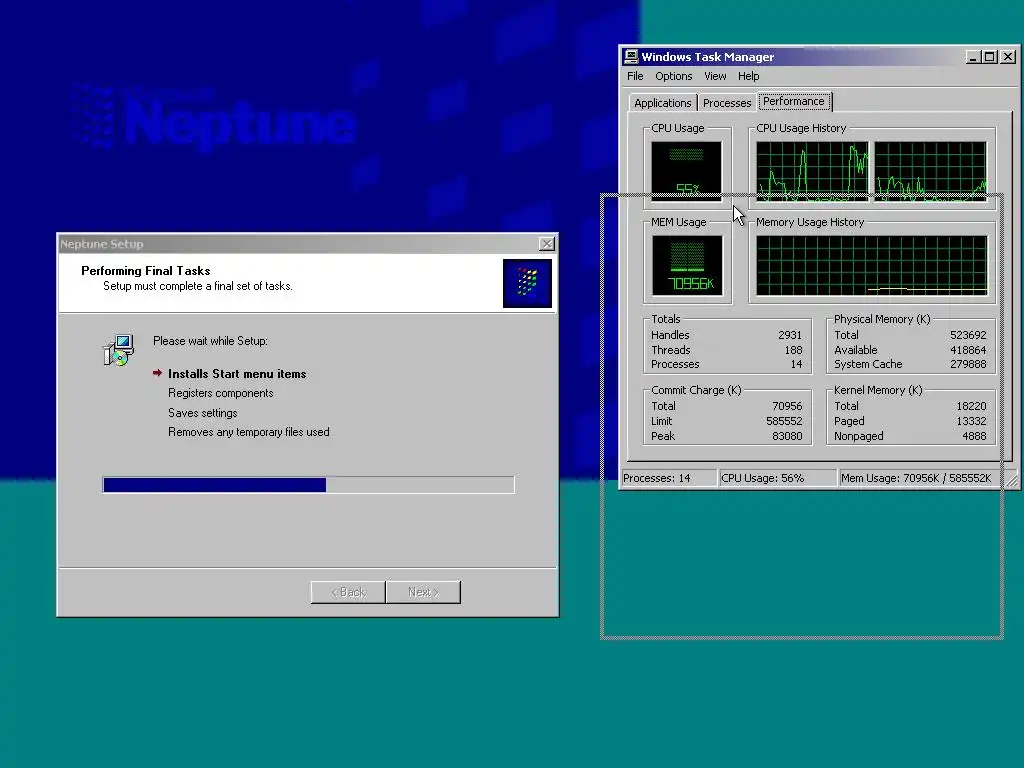Click the Handles value 2931
This screenshot has height=768, width=1024.
pyautogui.click(x=790, y=335)
